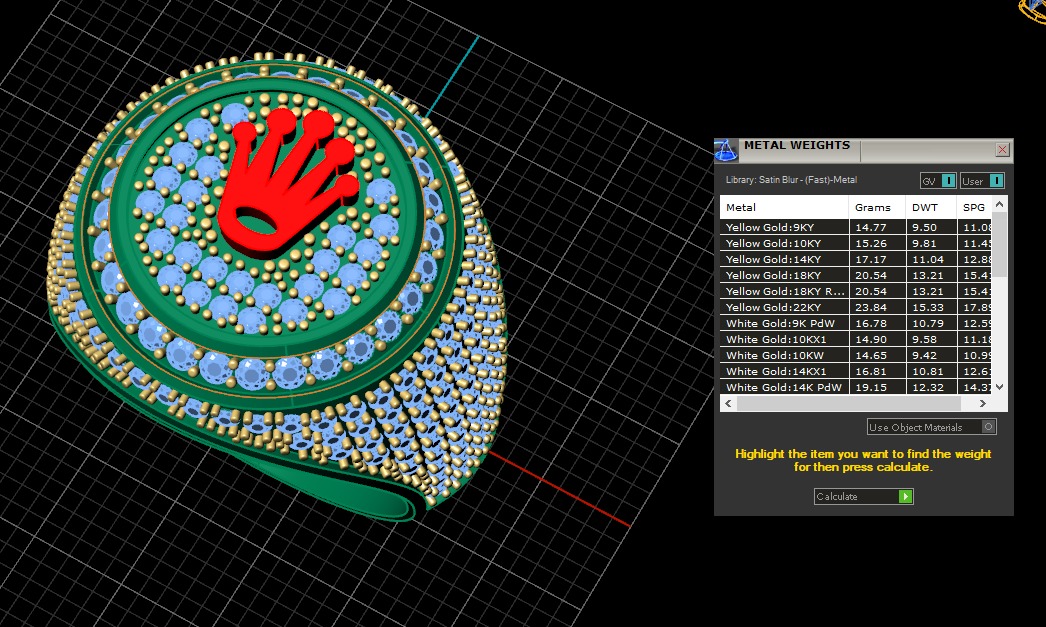This screenshot has height=627, width=1046.
Task: Select the Yellow Gold:18KY R... row
Action: (855, 291)
